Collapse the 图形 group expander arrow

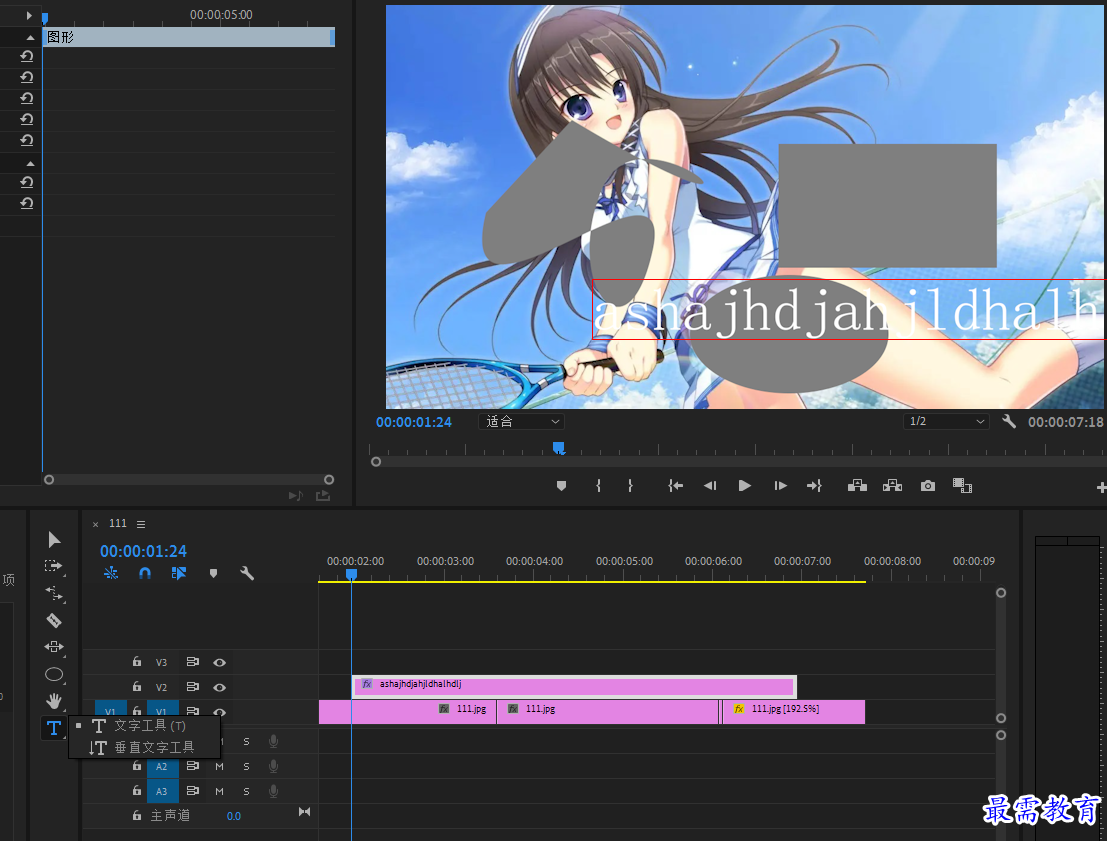point(30,37)
